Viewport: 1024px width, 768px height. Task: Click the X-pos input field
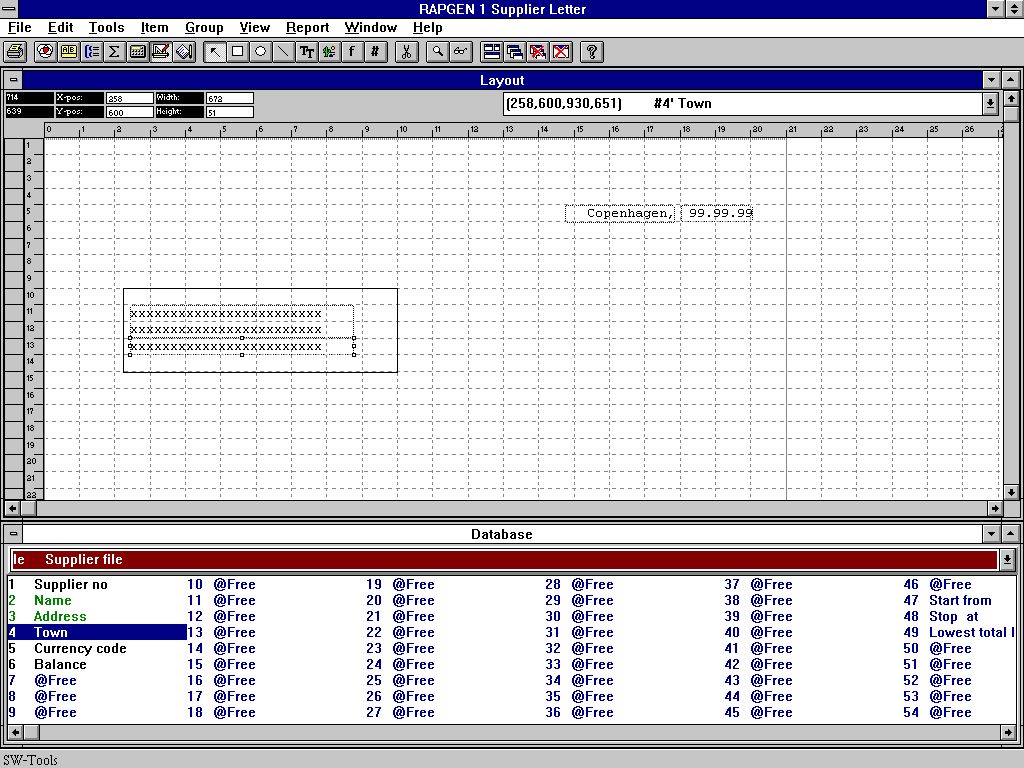[129, 98]
